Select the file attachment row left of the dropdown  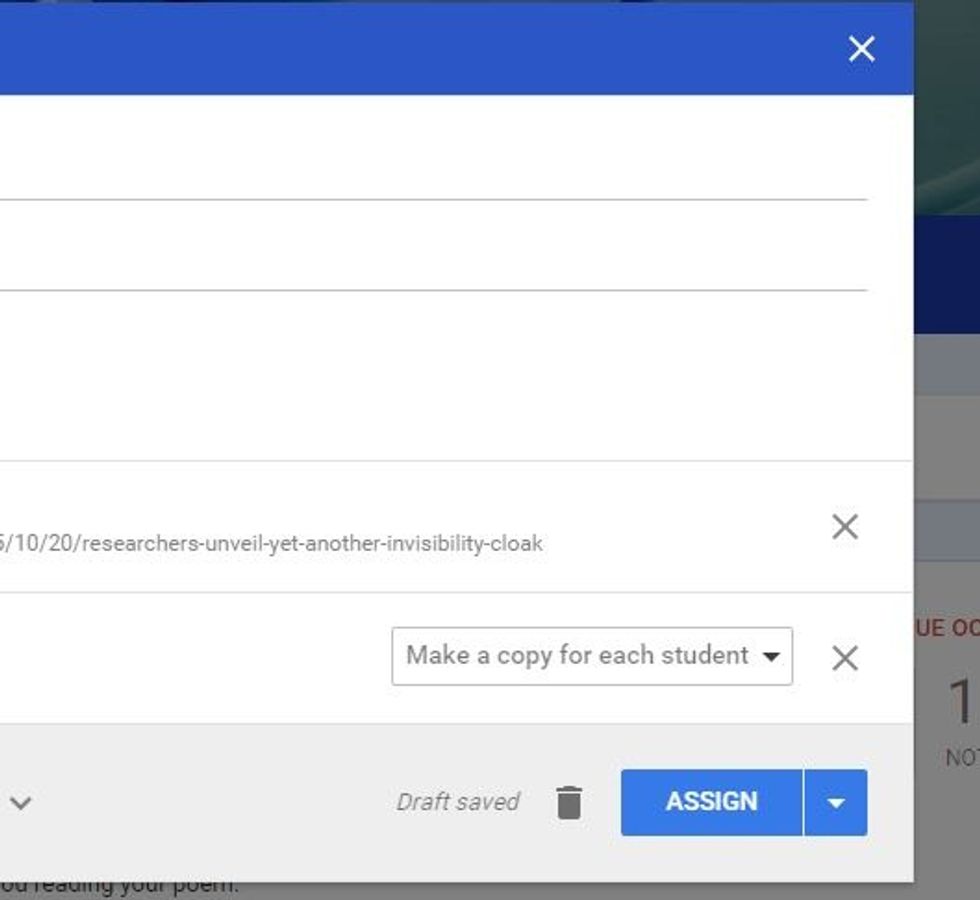tap(194, 658)
